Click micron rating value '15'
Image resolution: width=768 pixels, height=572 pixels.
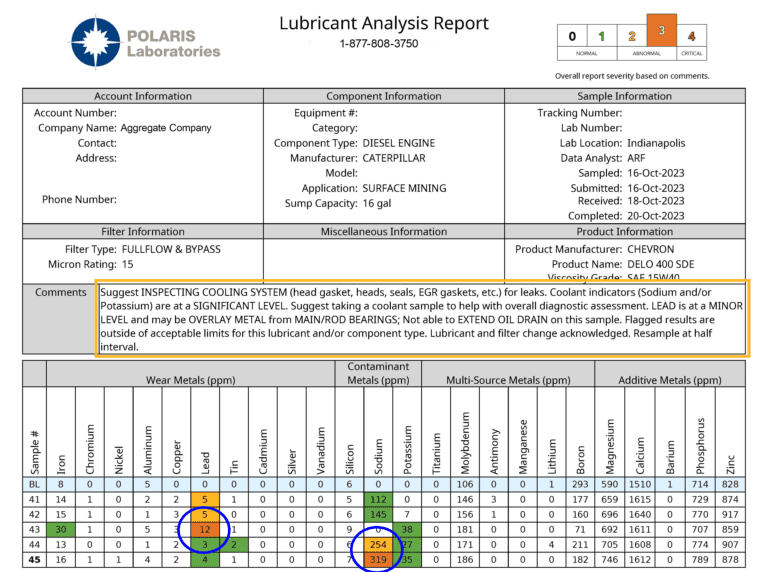pyautogui.click(x=127, y=264)
